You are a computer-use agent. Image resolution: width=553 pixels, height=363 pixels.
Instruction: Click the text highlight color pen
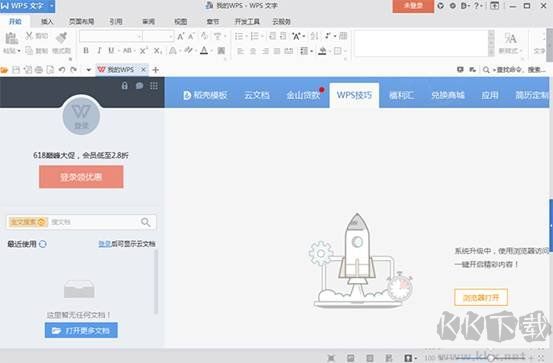(x=188, y=51)
